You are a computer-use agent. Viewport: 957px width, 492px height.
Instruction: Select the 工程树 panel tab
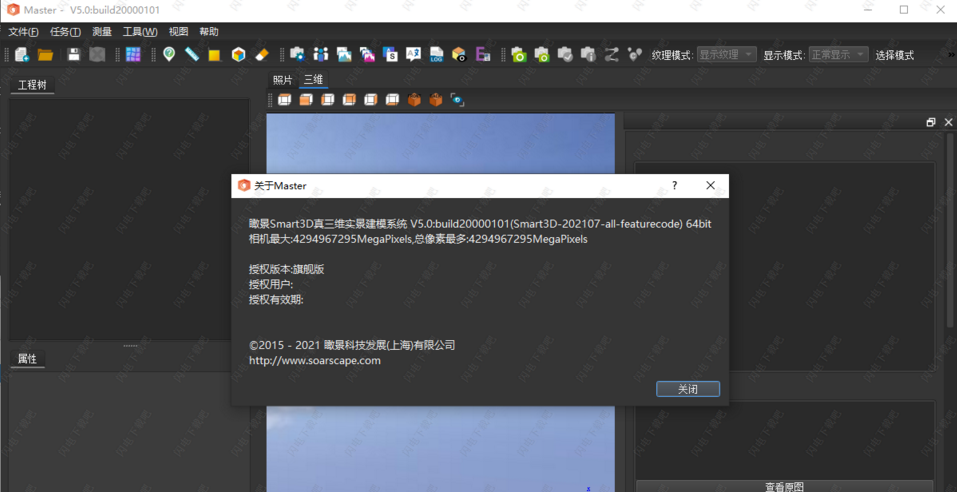coord(32,85)
